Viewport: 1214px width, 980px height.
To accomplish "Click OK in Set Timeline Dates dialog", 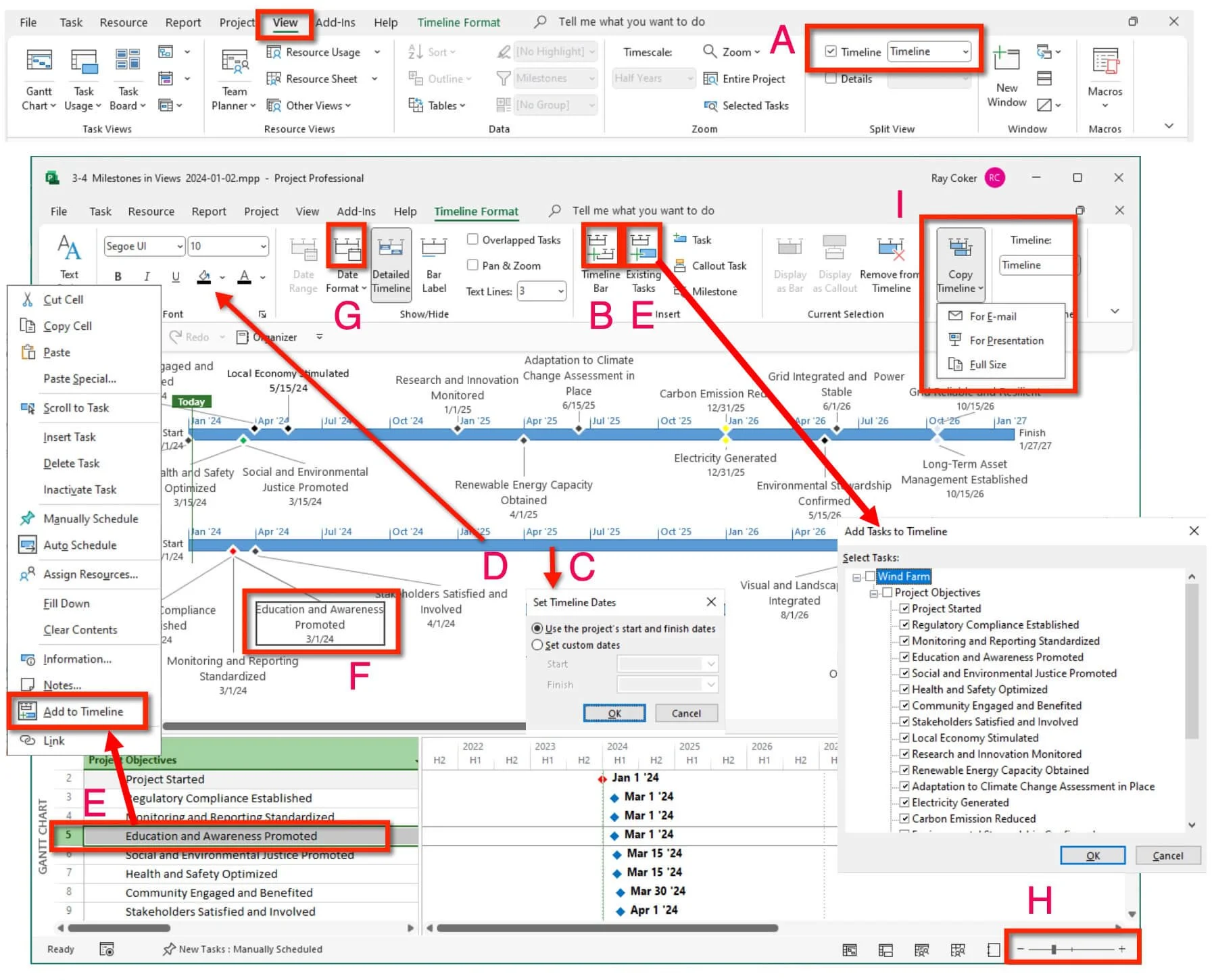I will point(614,713).
